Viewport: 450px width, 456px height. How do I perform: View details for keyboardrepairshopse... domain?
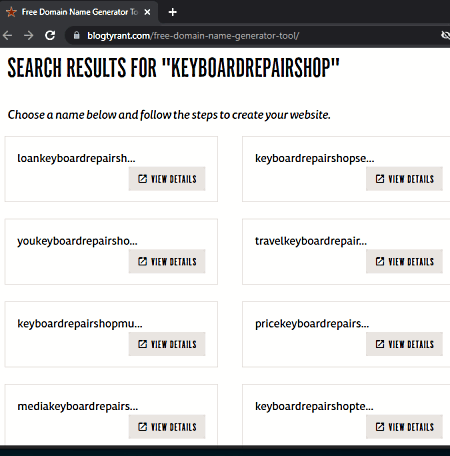(x=404, y=179)
